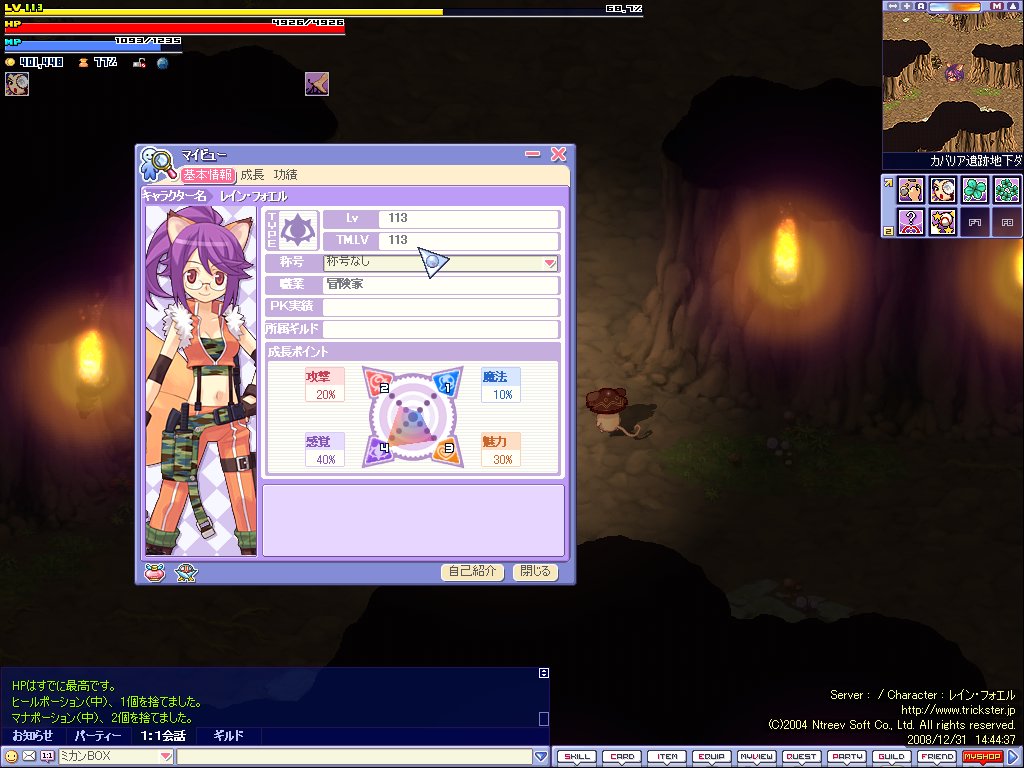Click the self-introduction text area
This screenshot has width=1024, height=768.
tap(413, 520)
